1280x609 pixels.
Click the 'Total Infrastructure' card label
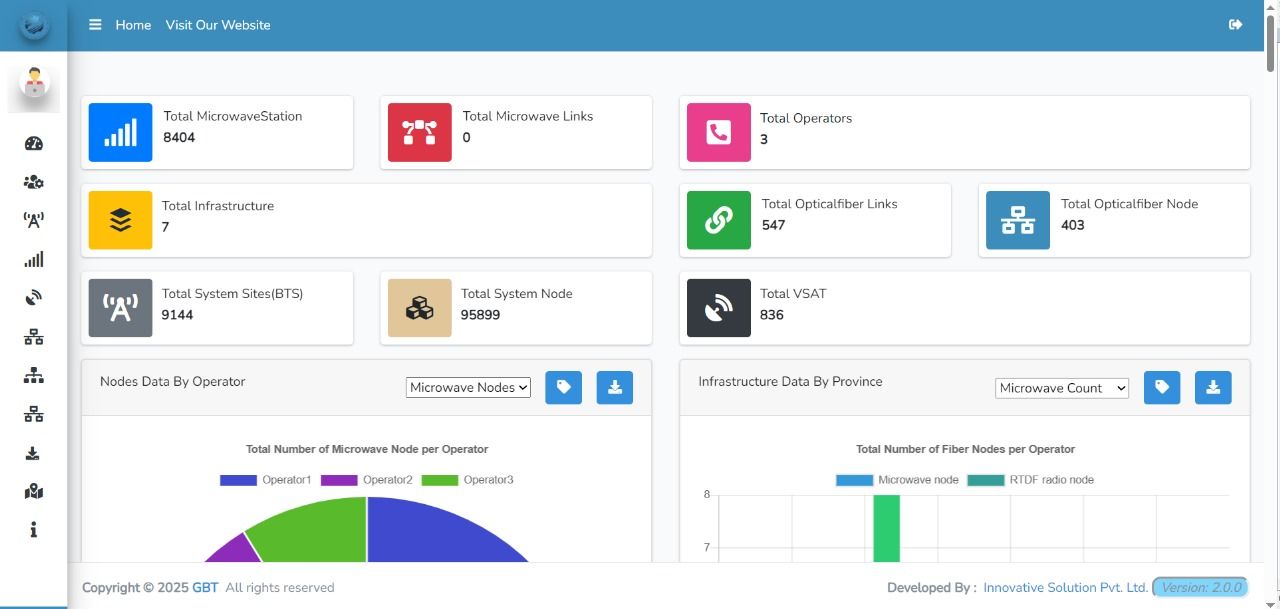coord(218,206)
